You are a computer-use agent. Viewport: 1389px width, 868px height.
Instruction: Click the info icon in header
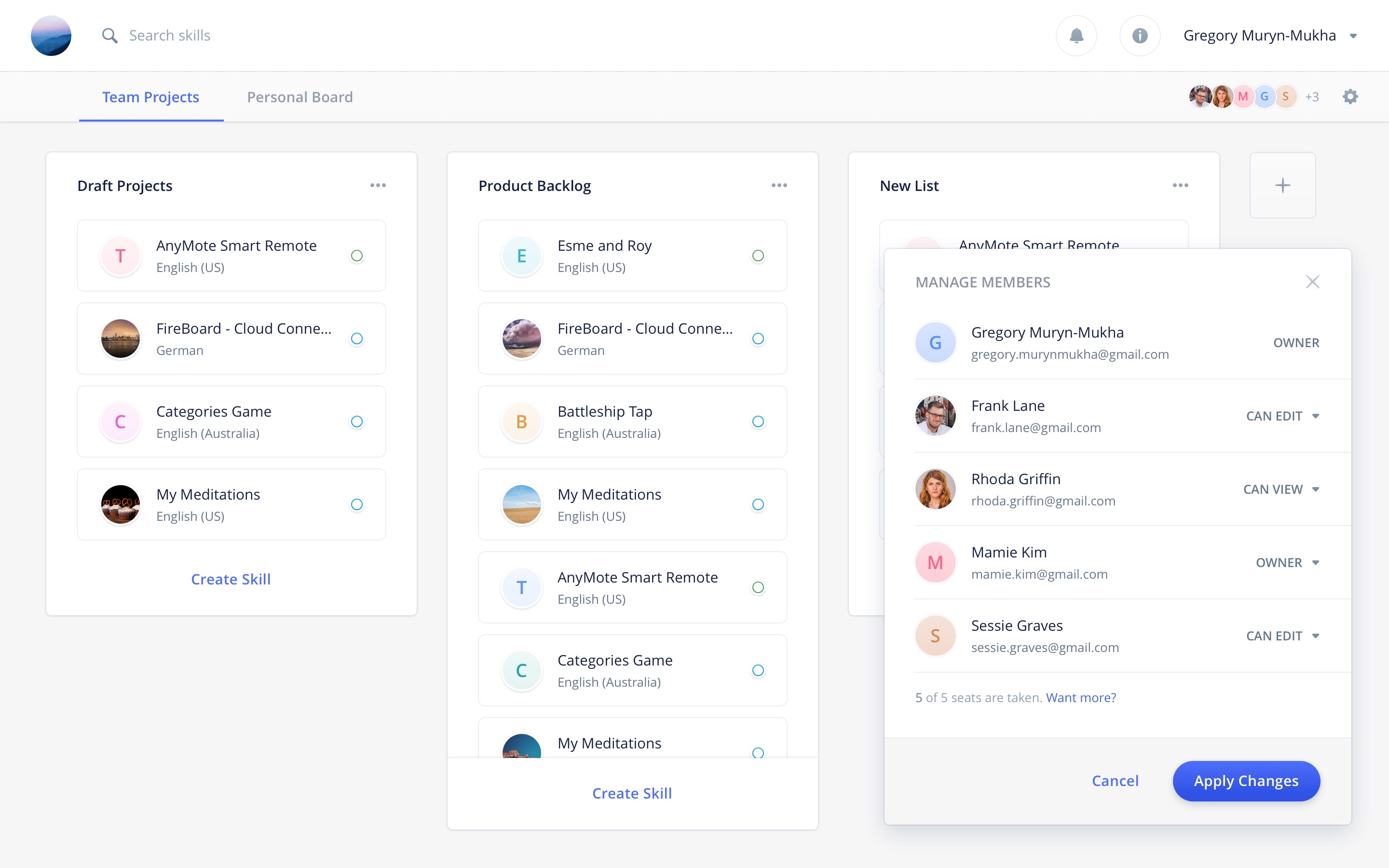click(1140, 36)
